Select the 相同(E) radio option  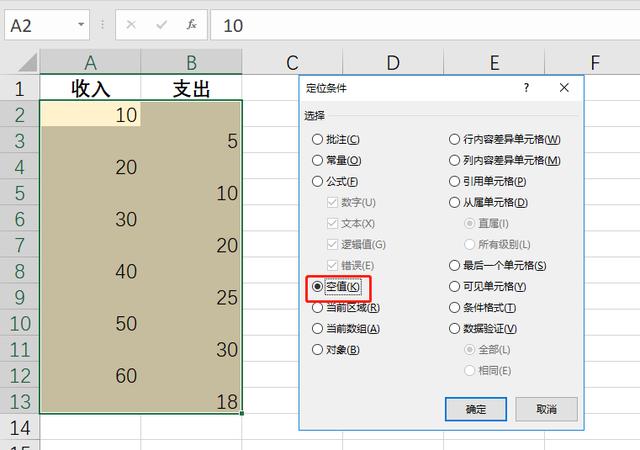(488, 371)
